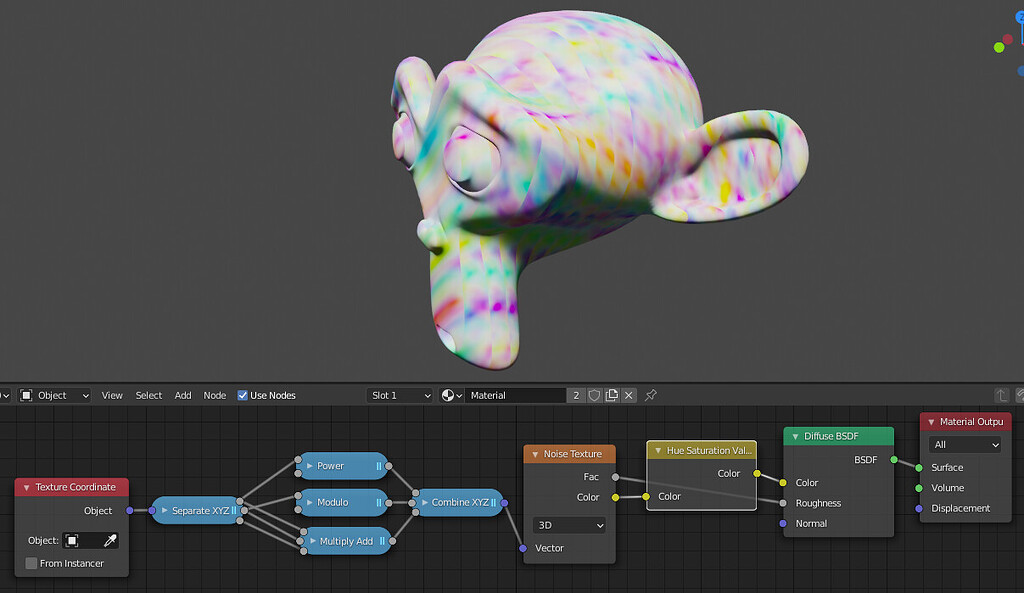This screenshot has height=593, width=1024.
Task: Click the material user count 2 button
Action: click(575, 395)
